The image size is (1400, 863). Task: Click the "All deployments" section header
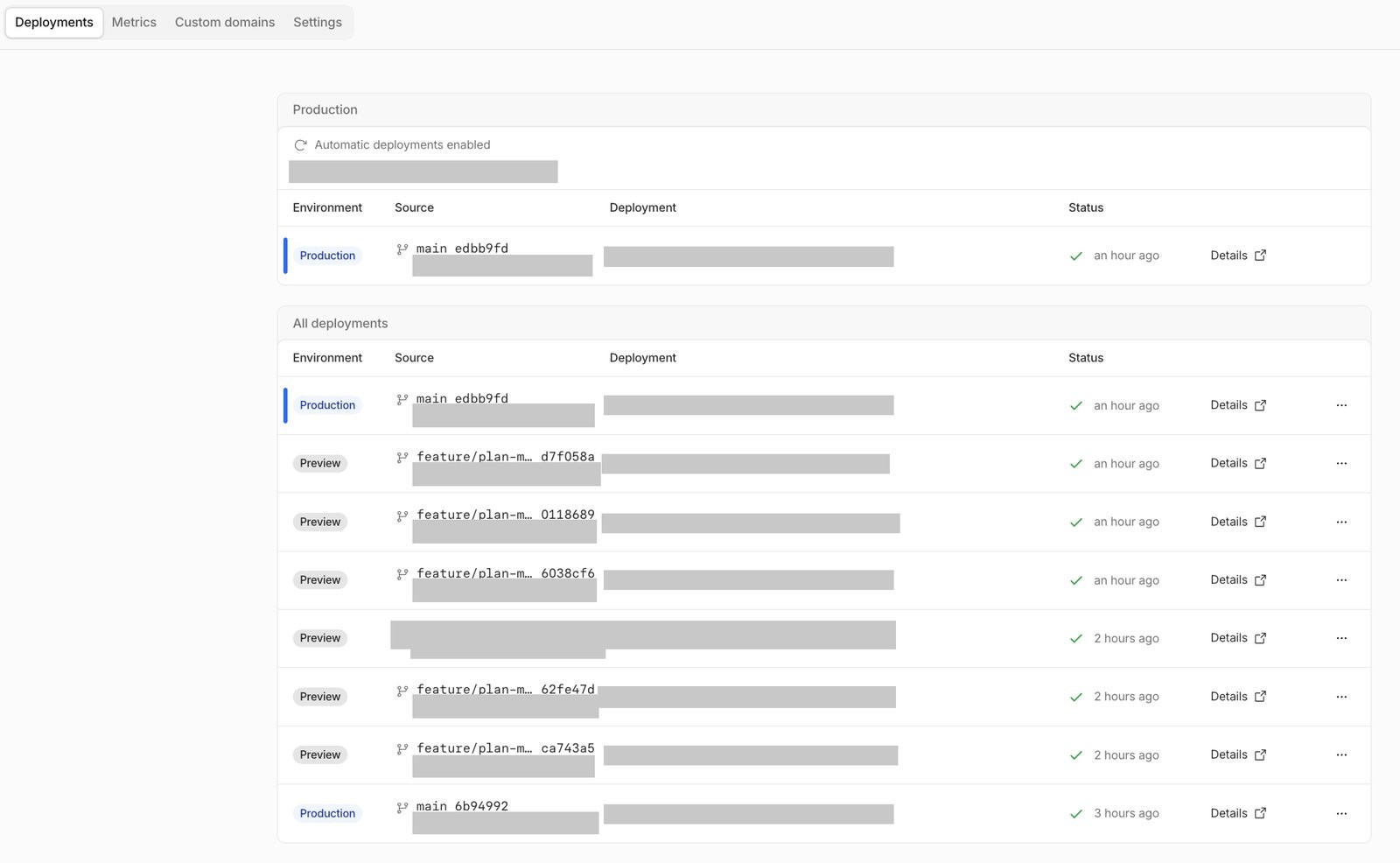[340, 323]
